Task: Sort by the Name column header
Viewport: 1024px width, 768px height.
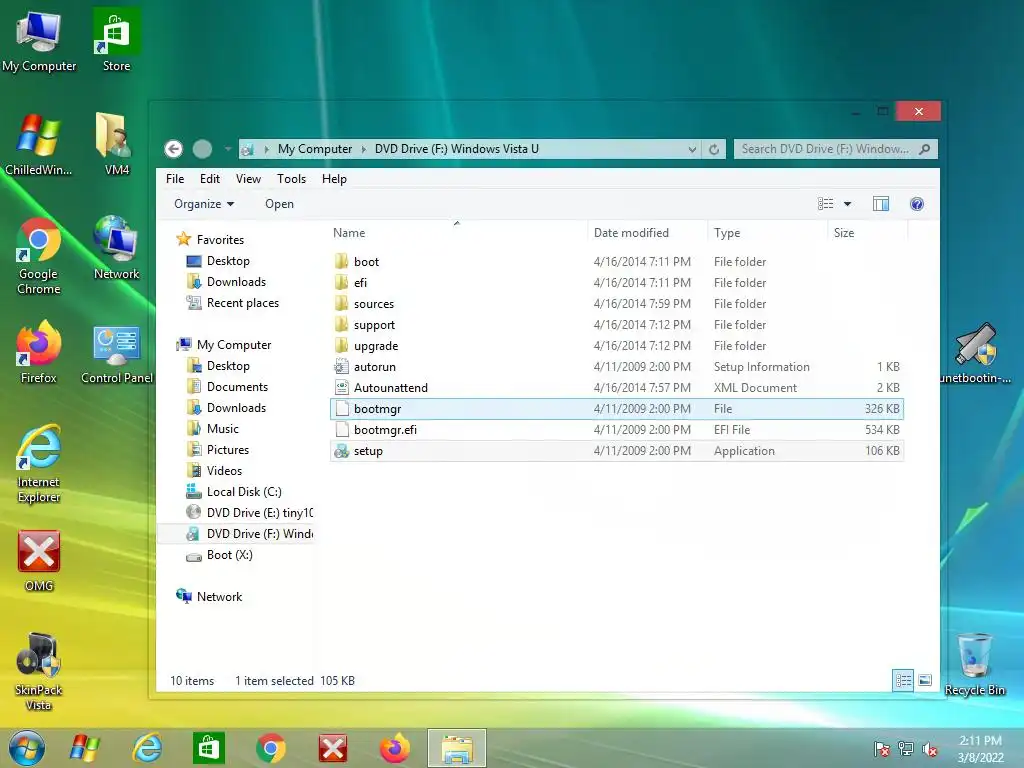Action: pos(457,232)
